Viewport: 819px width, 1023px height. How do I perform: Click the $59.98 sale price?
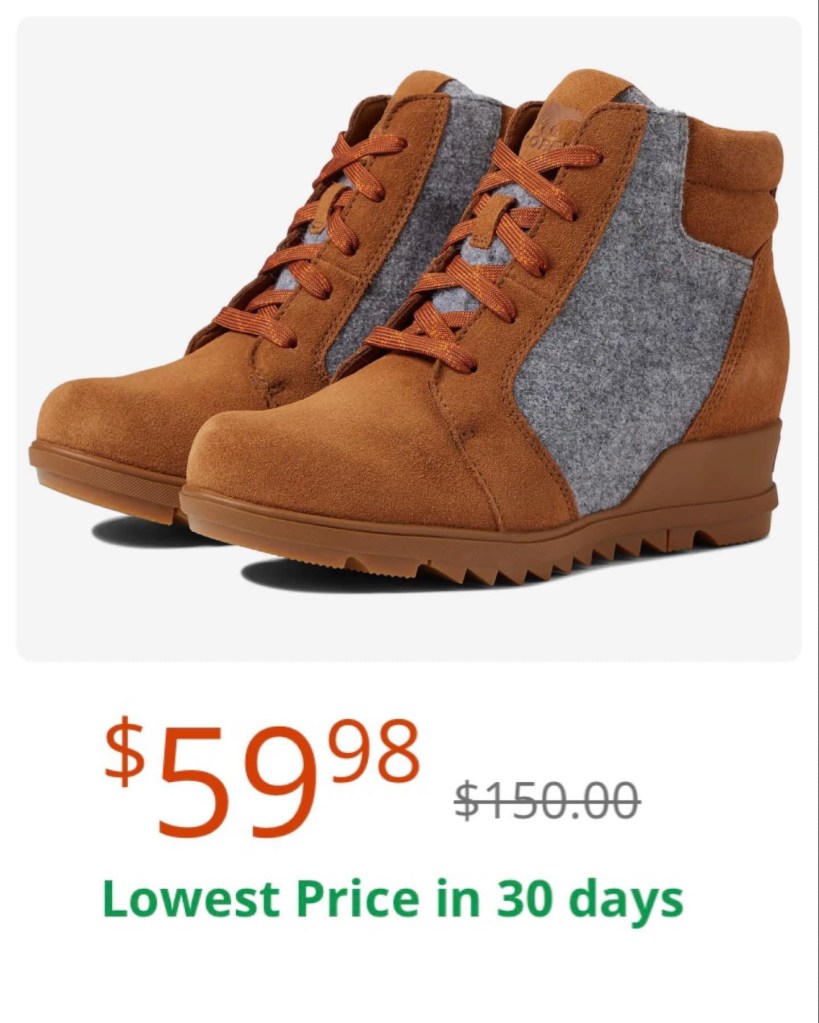(x=262, y=777)
